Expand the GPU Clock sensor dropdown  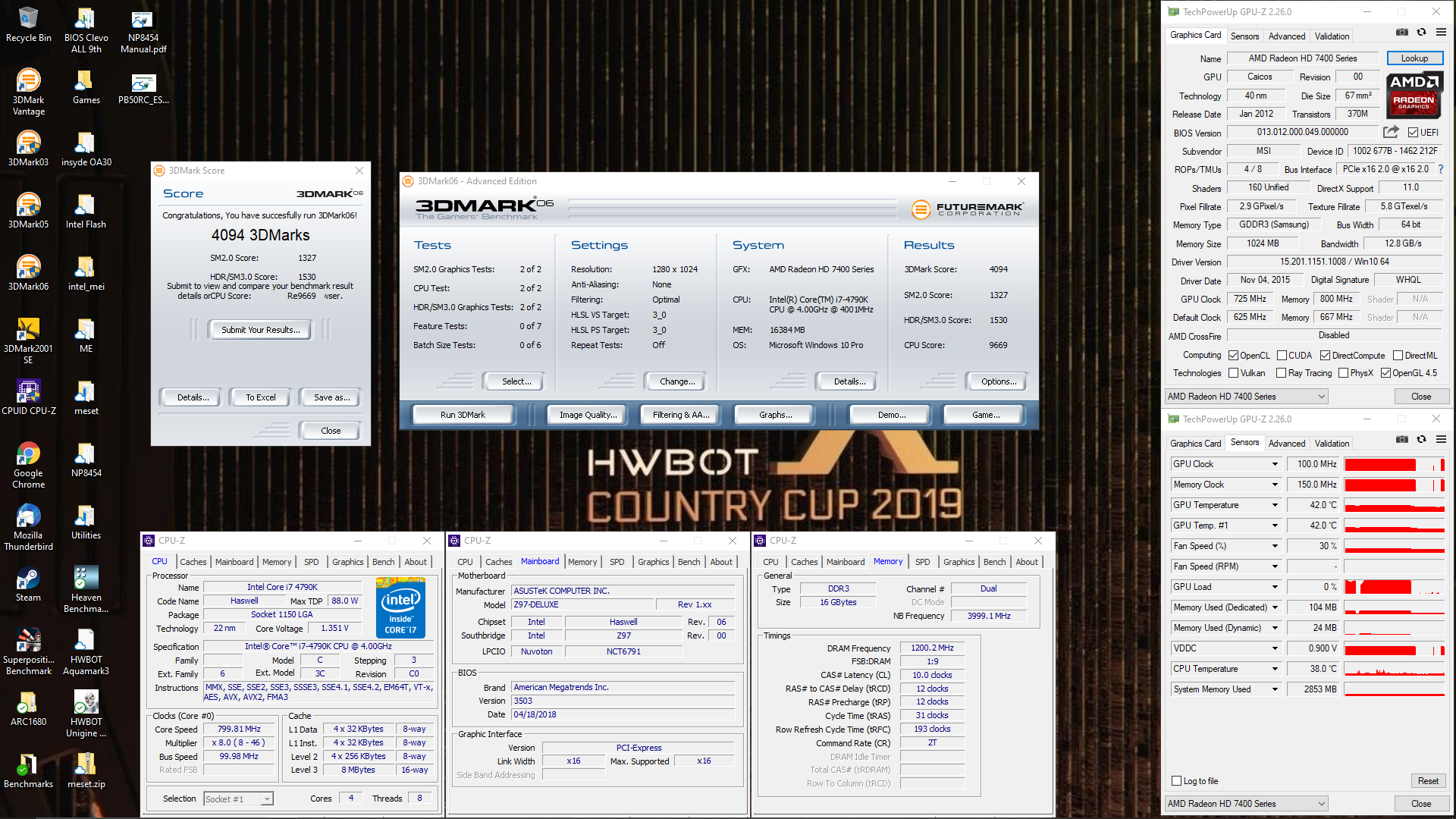[1275, 464]
